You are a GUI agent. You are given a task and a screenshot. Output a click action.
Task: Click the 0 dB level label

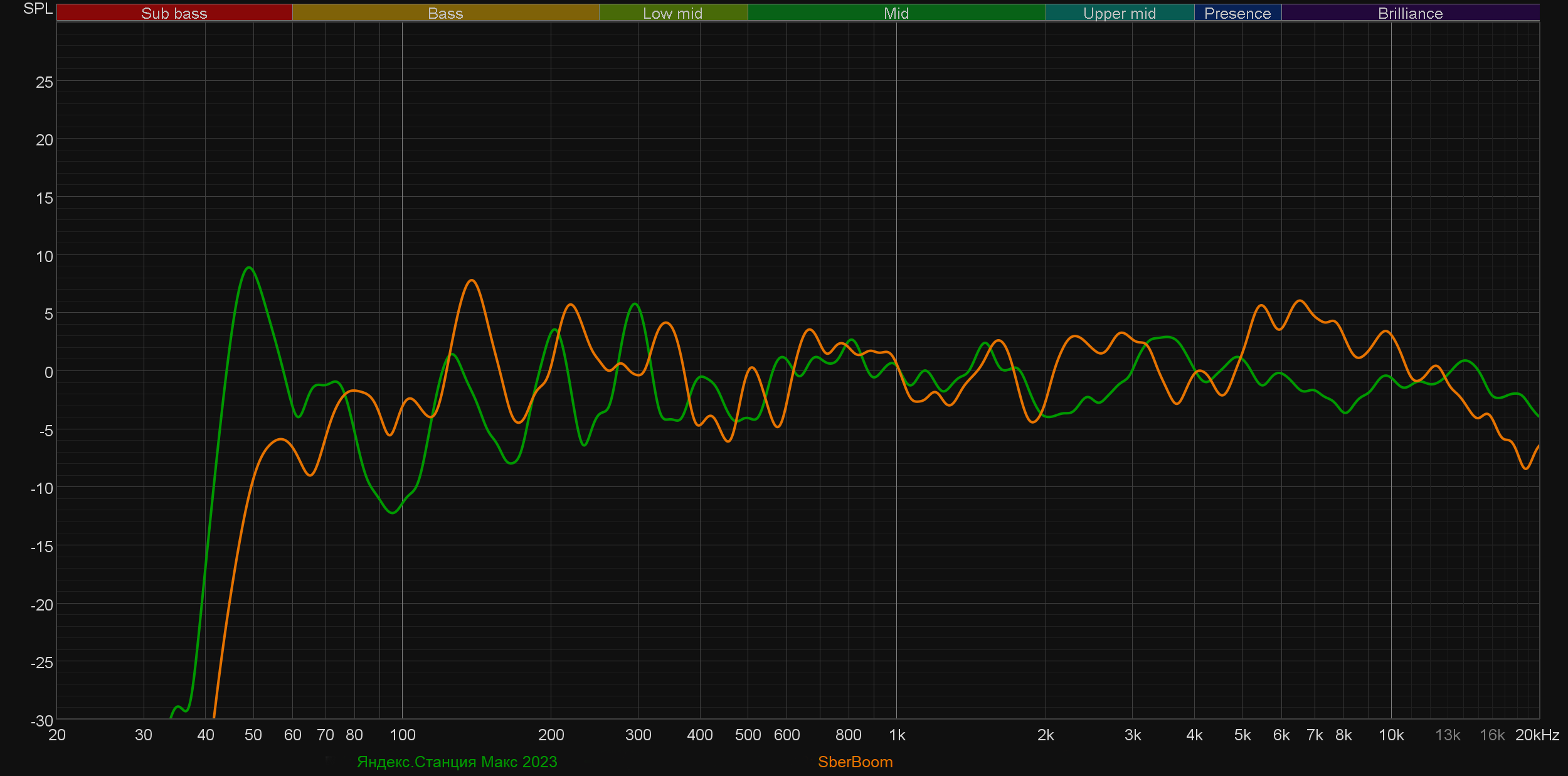(x=48, y=372)
